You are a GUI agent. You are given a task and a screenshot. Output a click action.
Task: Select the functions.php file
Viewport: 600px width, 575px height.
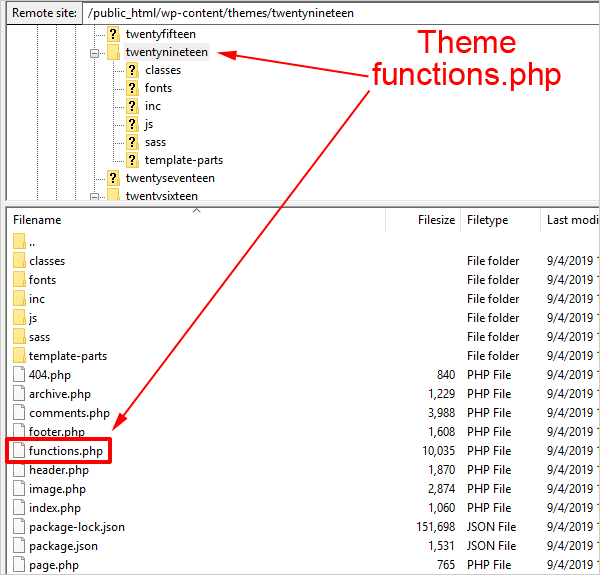[66, 451]
